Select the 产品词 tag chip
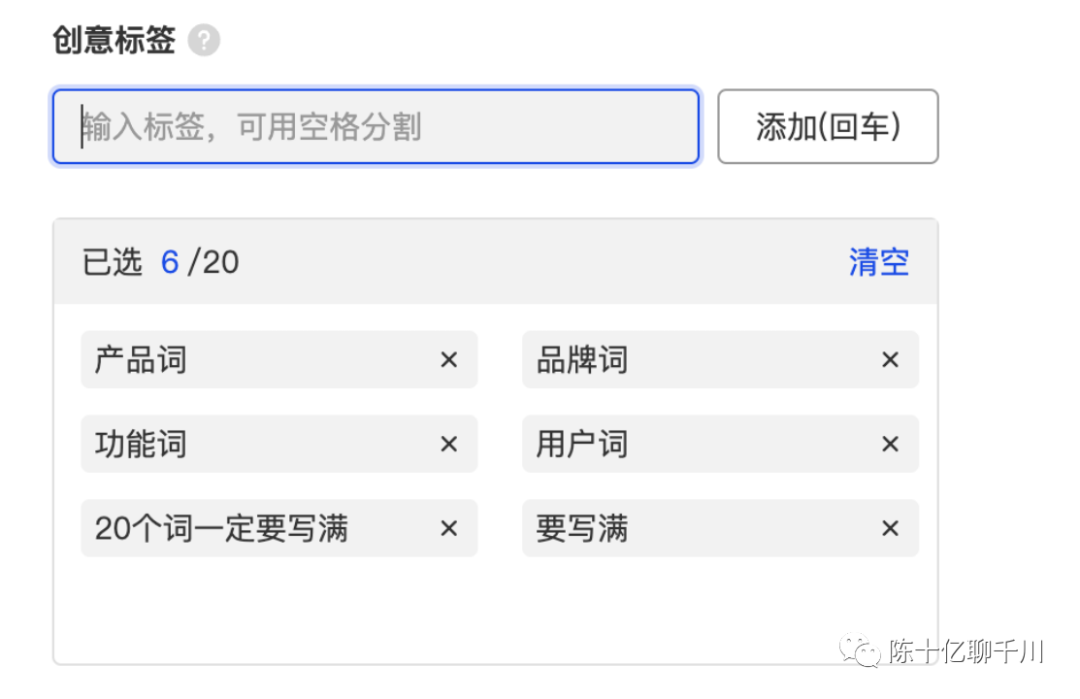 [x=141, y=360]
